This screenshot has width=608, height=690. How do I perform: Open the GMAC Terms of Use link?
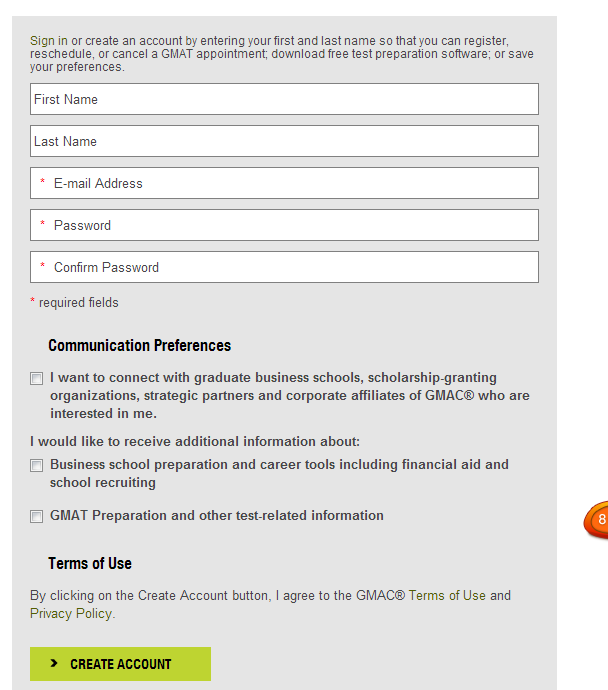pyautogui.click(x=447, y=595)
